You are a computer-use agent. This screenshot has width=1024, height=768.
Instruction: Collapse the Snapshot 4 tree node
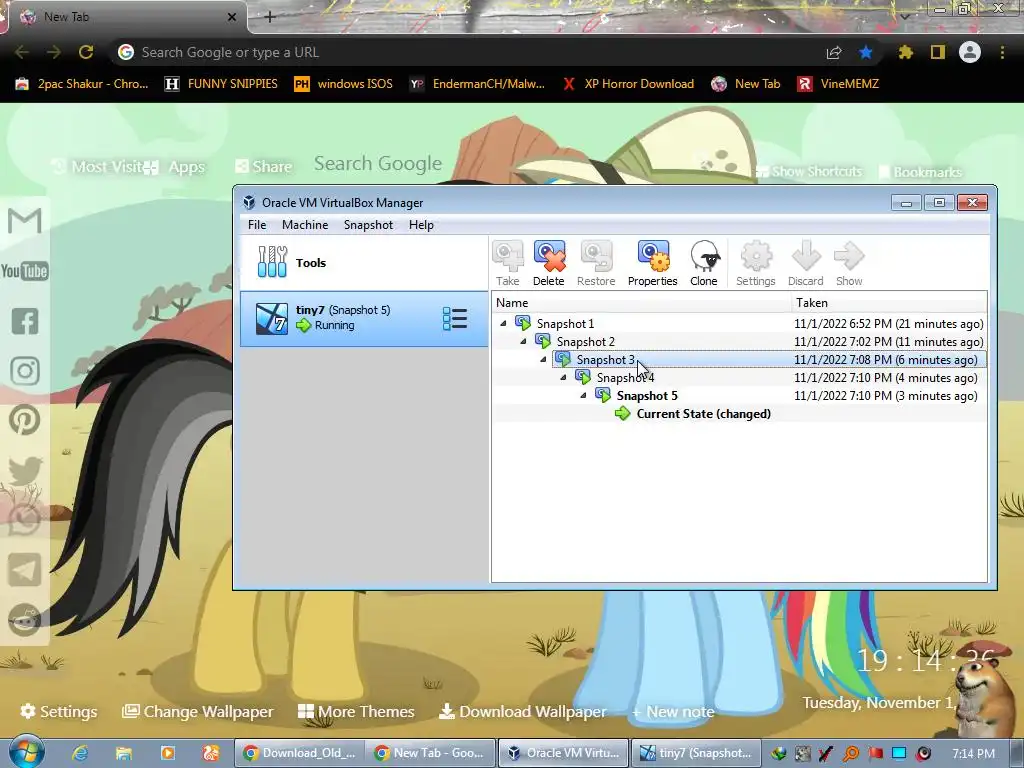point(563,377)
